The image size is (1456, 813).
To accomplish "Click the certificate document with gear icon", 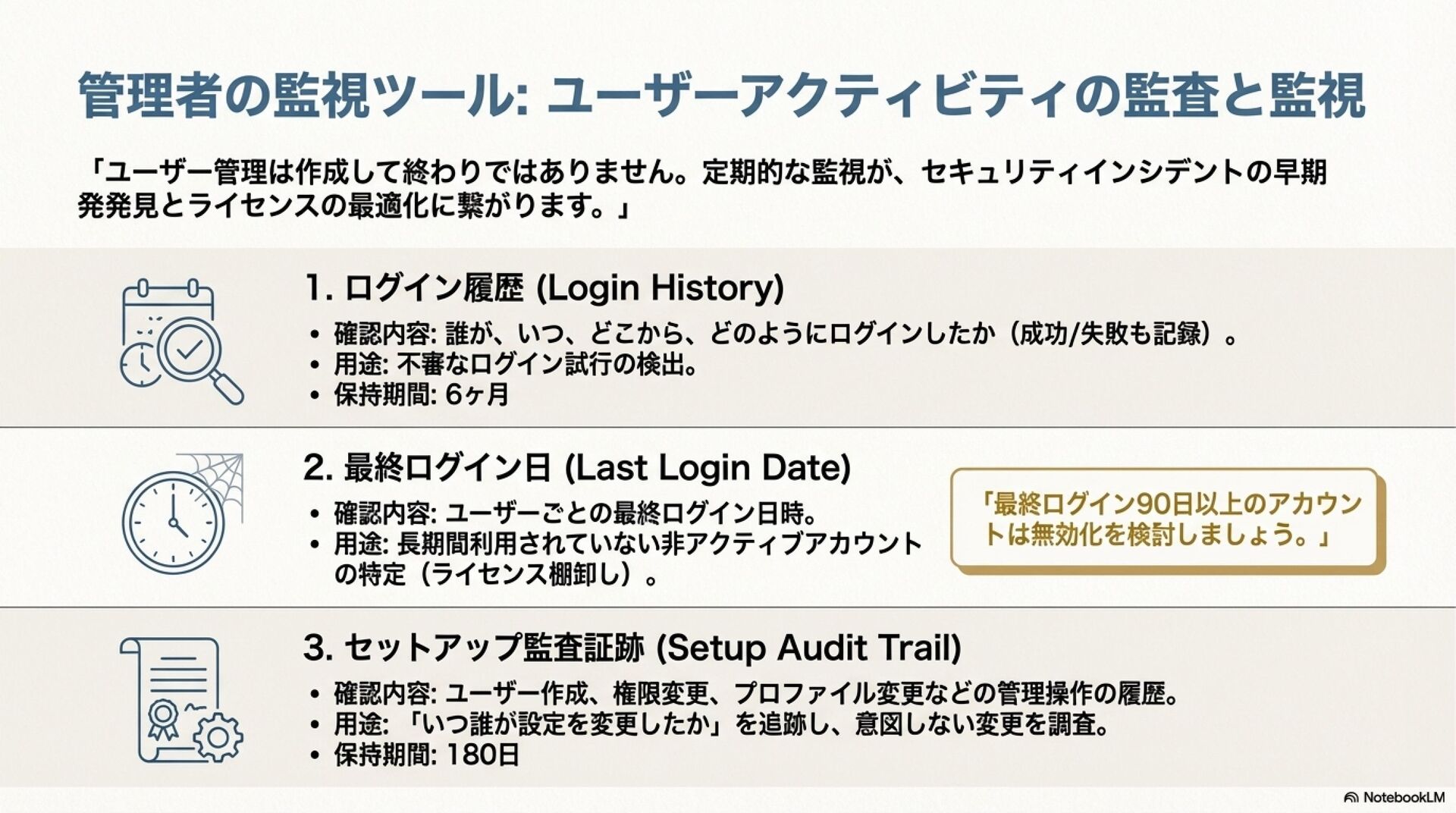I will pyautogui.click(x=180, y=701).
